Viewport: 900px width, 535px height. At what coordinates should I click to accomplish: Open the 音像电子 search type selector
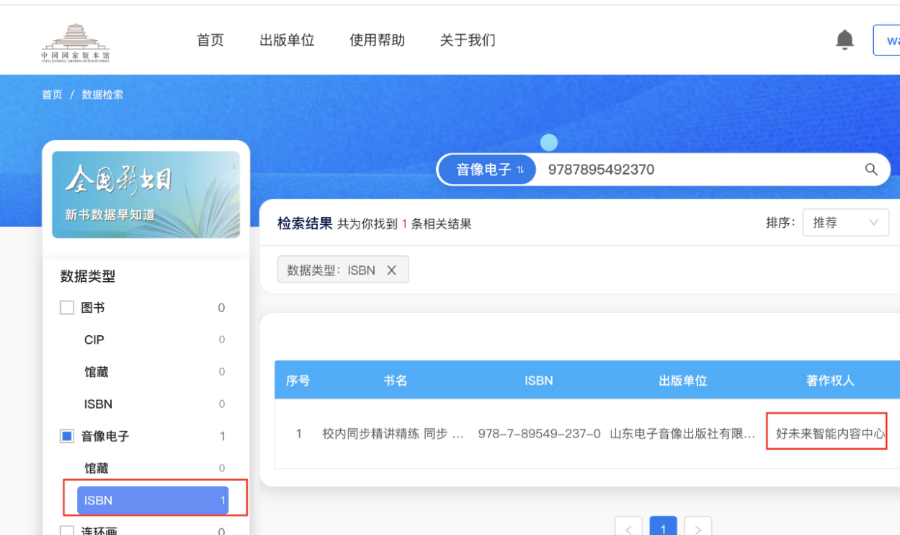coord(488,169)
